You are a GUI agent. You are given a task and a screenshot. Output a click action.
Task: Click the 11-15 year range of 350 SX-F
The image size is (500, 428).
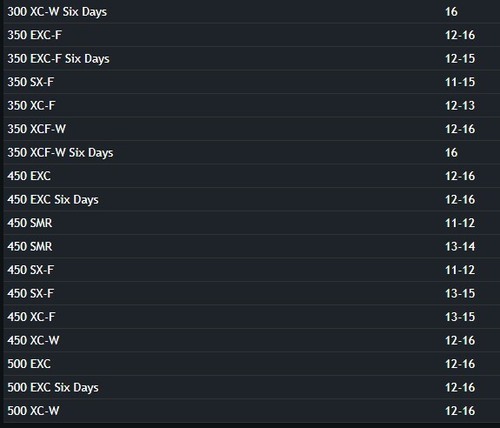pyautogui.click(x=460, y=82)
